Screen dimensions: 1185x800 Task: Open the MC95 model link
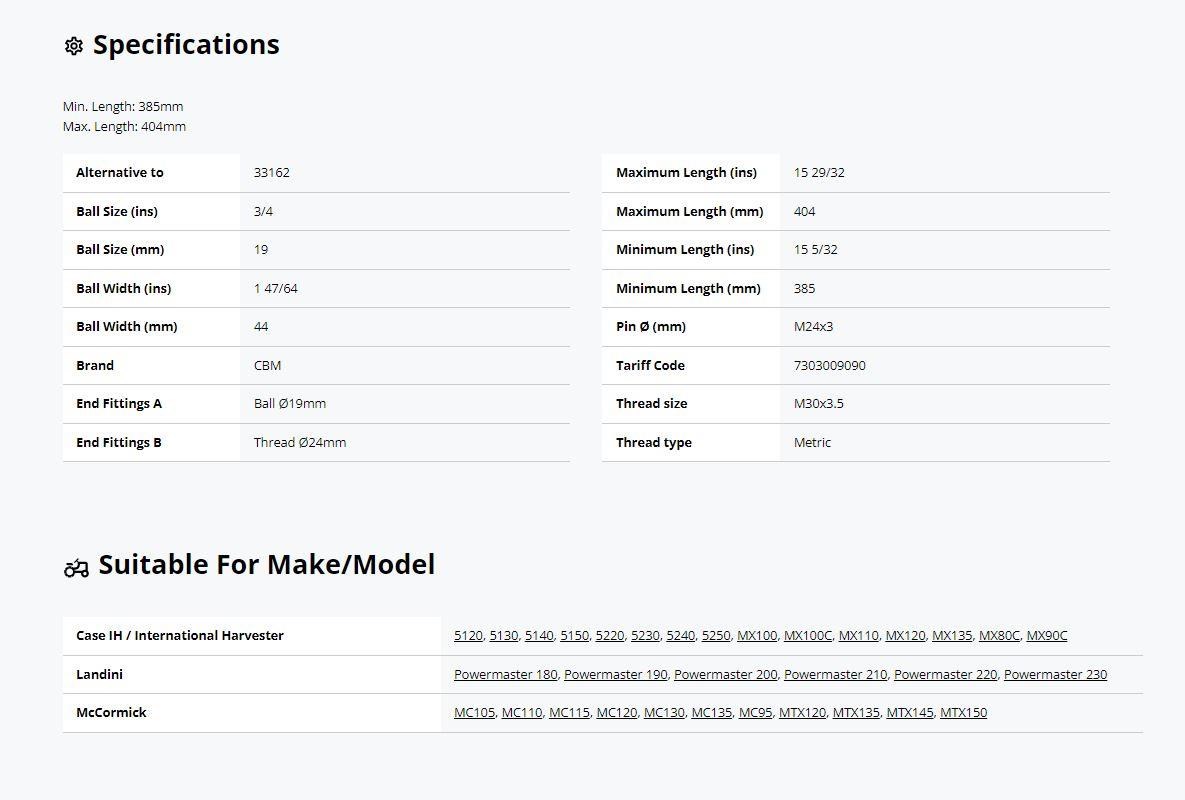[756, 712]
